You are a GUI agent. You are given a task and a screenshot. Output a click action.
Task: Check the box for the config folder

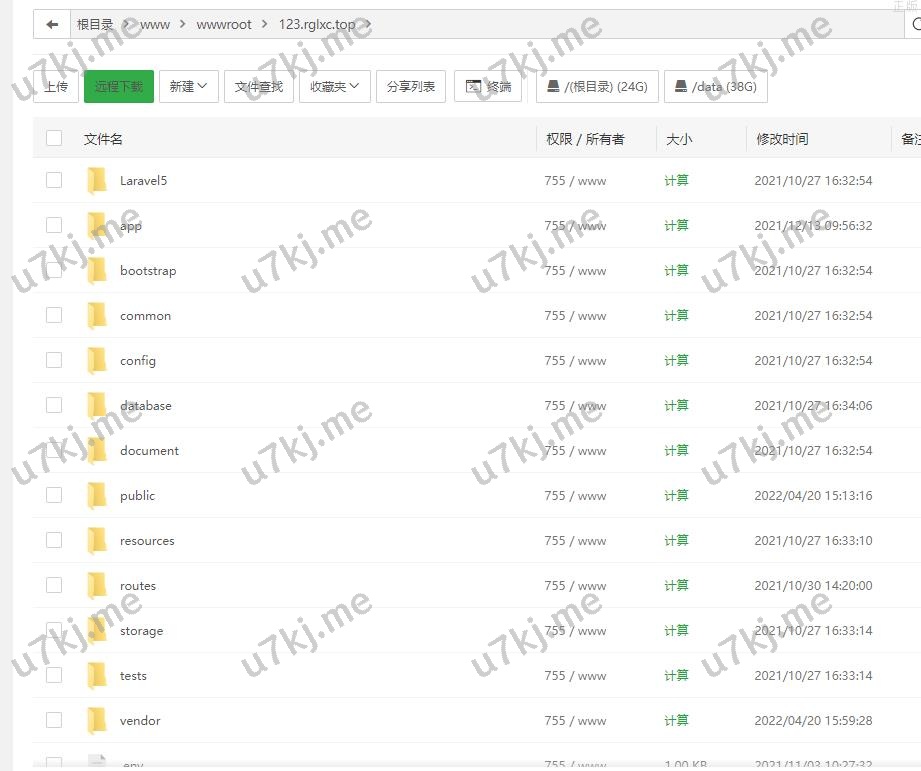tap(54, 360)
